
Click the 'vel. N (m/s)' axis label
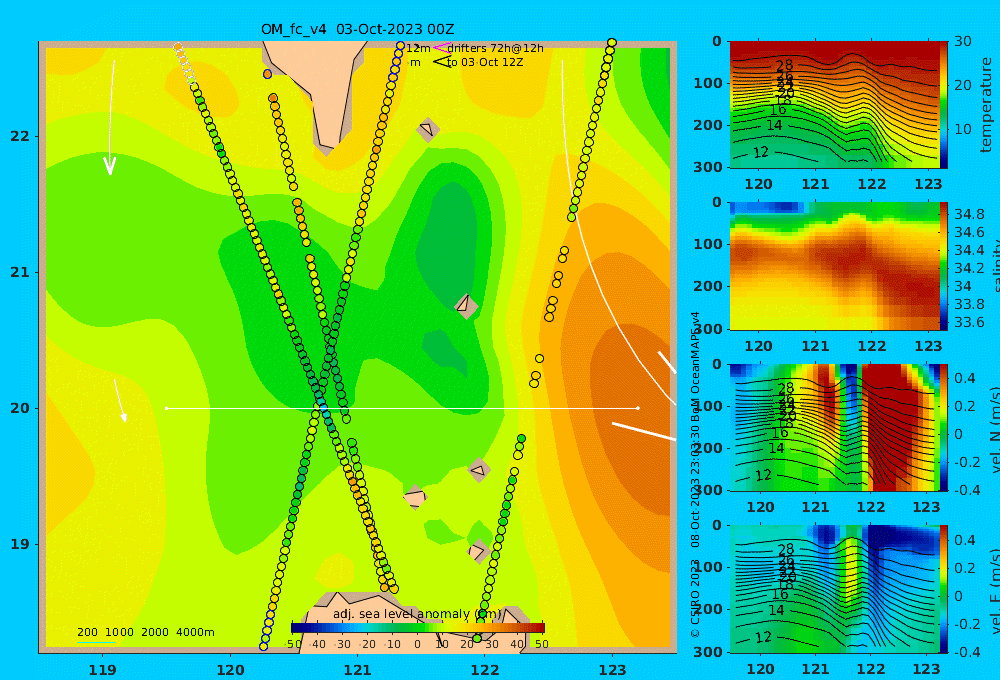pyautogui.click(x=994, y=431)
